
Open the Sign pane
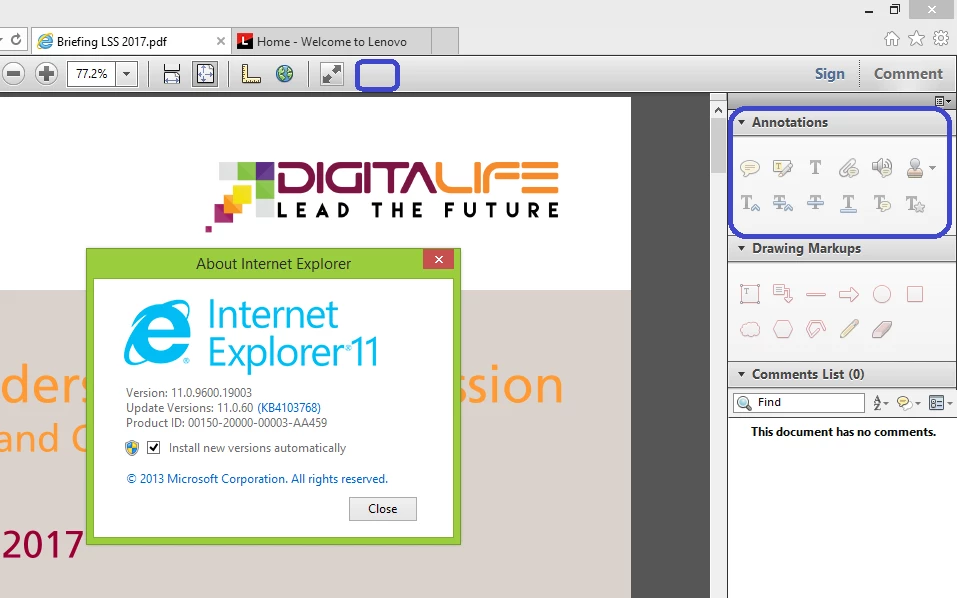(829, 74)
